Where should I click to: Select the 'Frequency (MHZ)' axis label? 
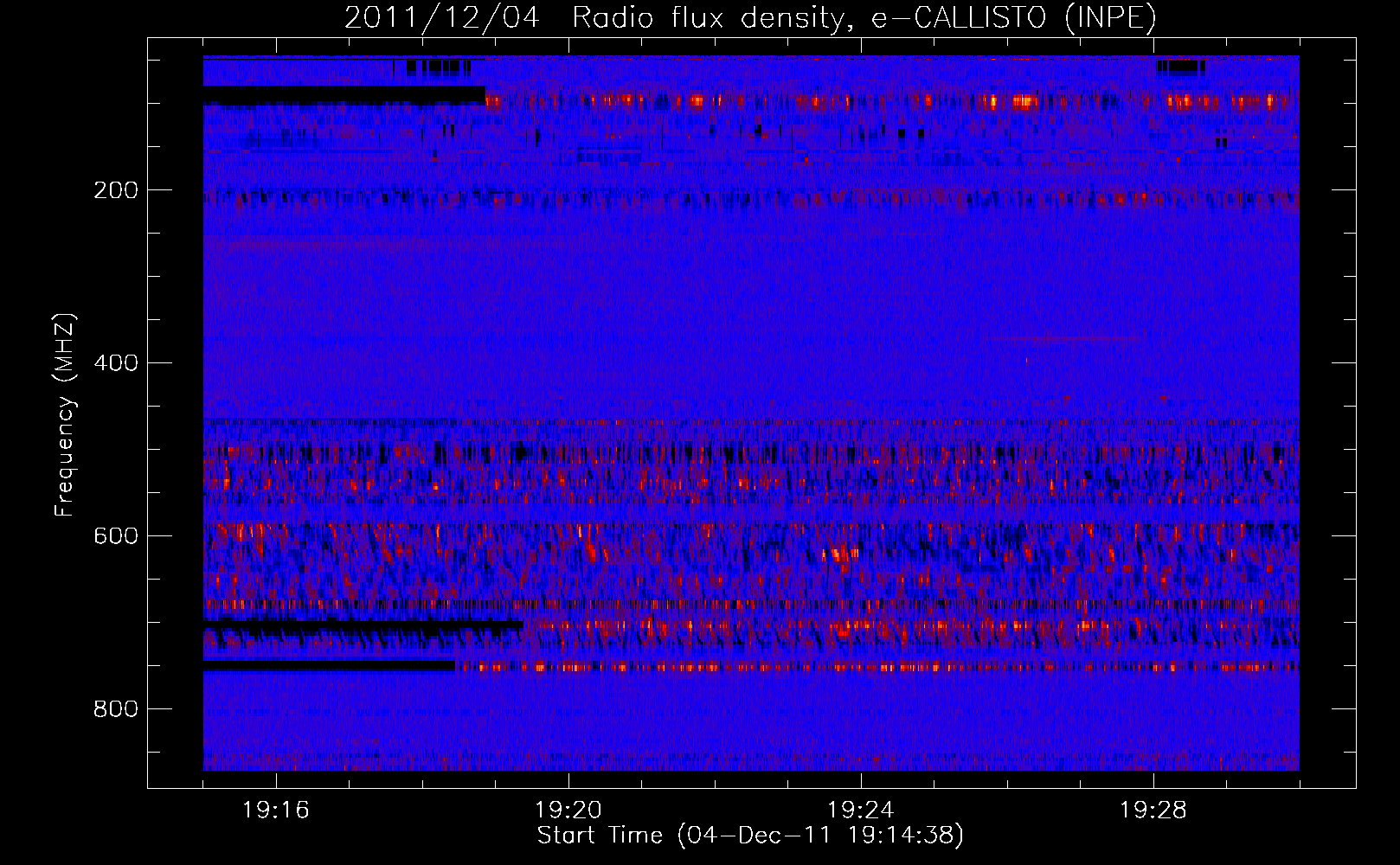tap(65, 415)
